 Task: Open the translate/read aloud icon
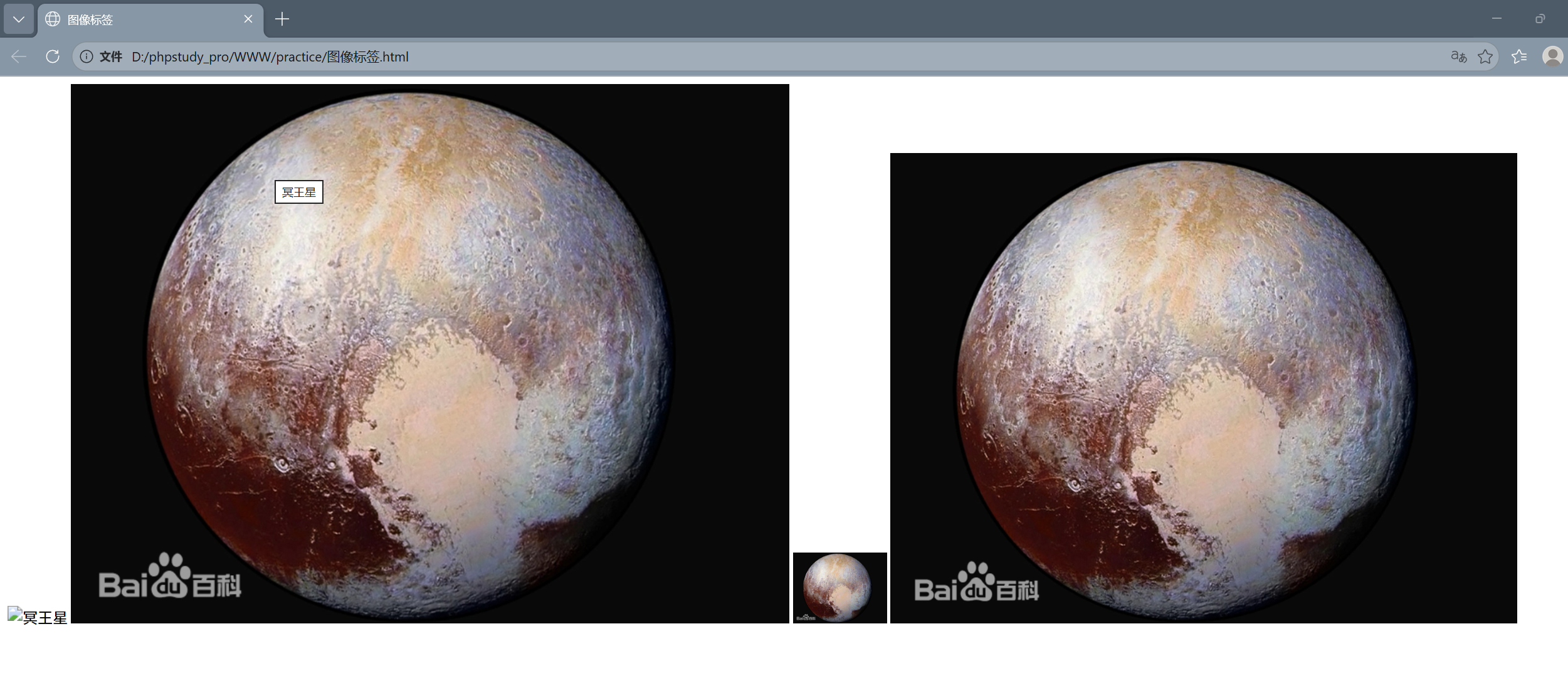click(1458, 56)
